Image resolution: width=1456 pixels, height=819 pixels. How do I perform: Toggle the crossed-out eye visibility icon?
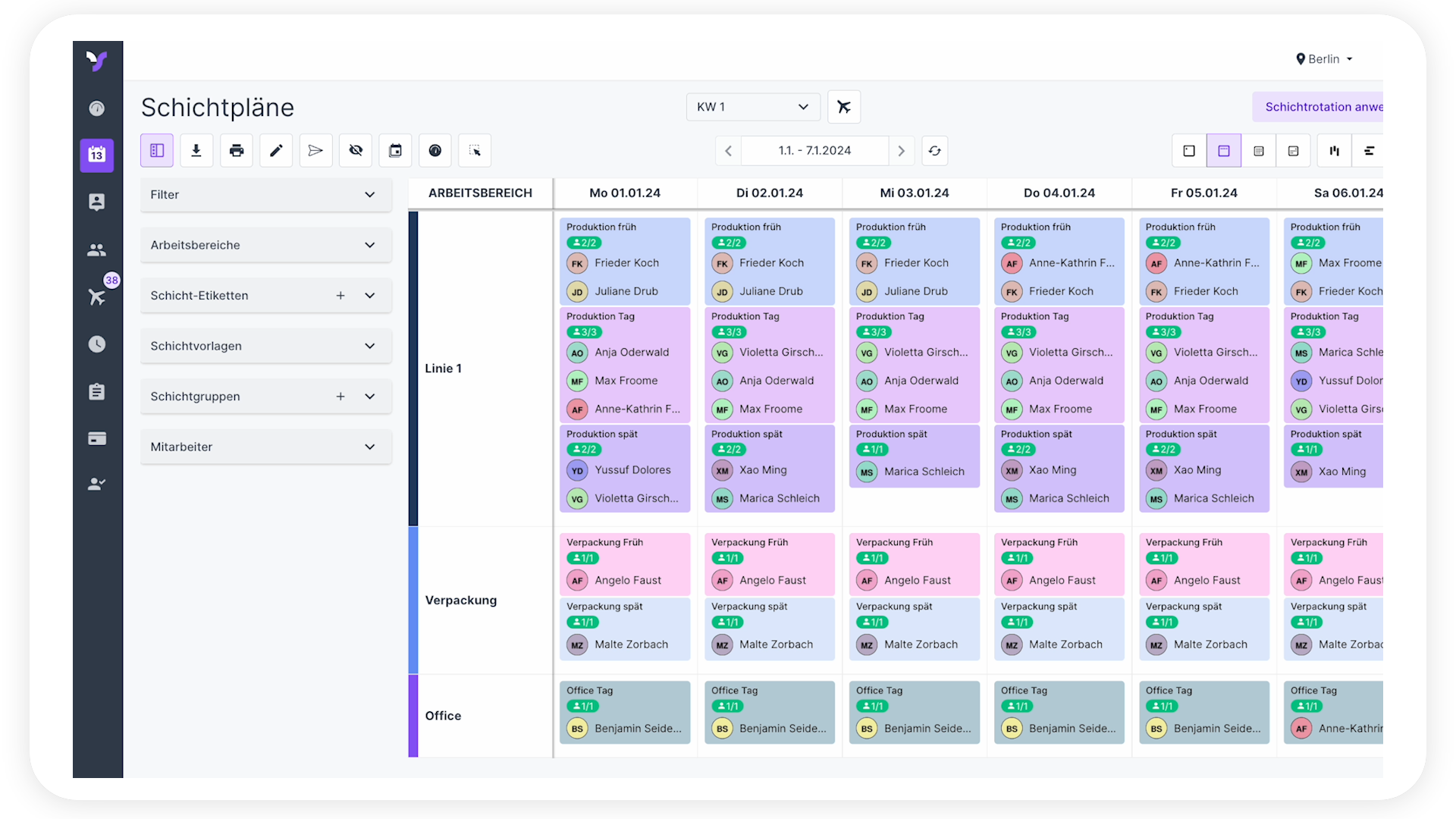356,151
